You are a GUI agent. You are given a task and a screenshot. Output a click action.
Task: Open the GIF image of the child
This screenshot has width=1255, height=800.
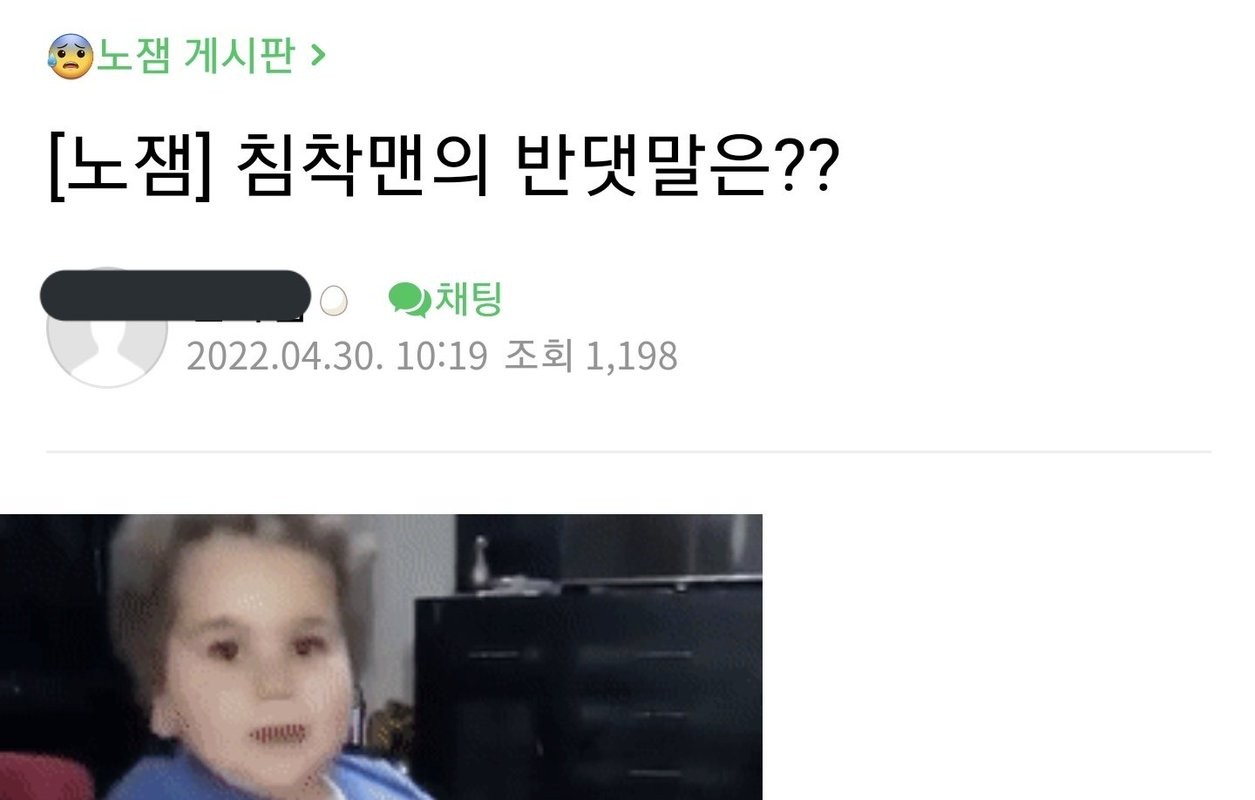(x=381, y=657)
